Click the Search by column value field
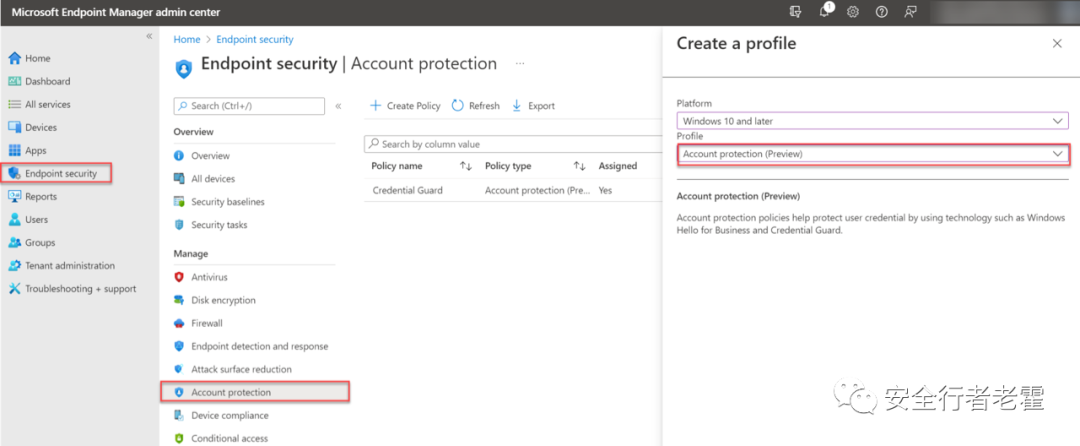This screenshot has height=446, width=1080. [513, 144]
